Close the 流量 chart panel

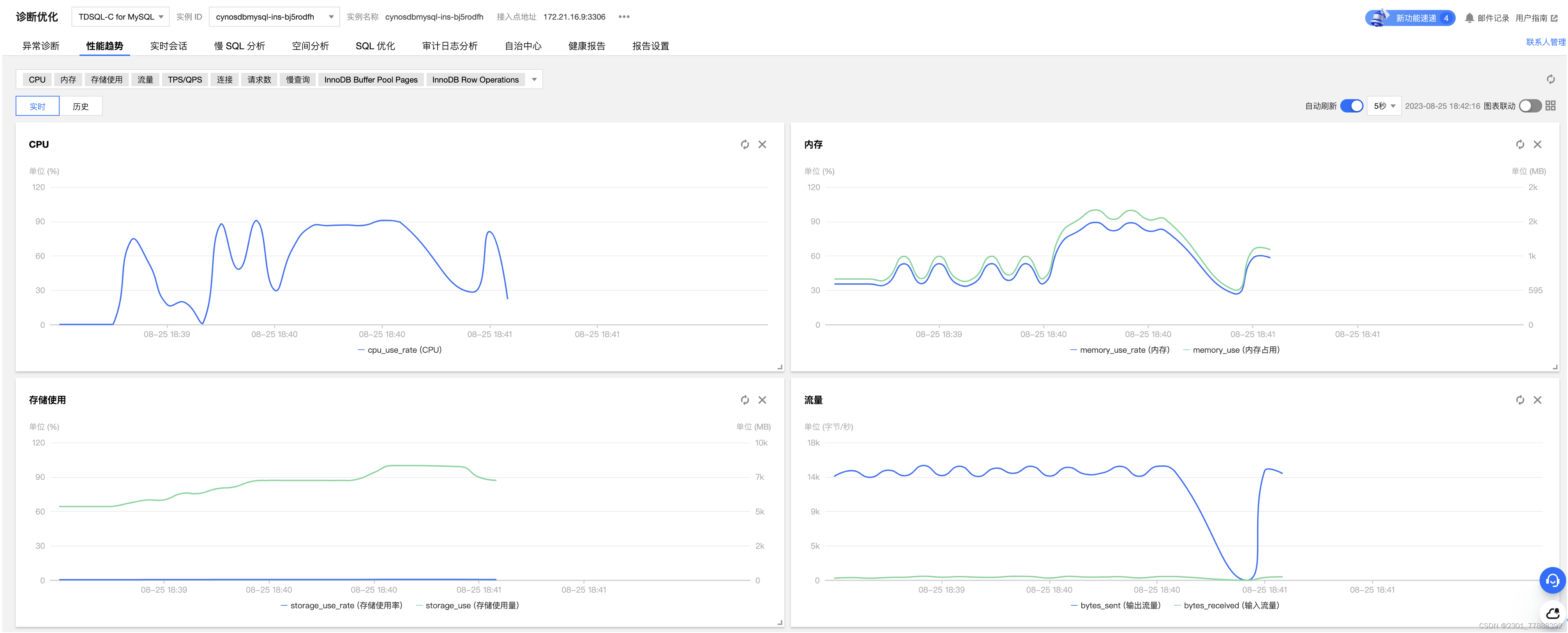[x=1538, y=400]
